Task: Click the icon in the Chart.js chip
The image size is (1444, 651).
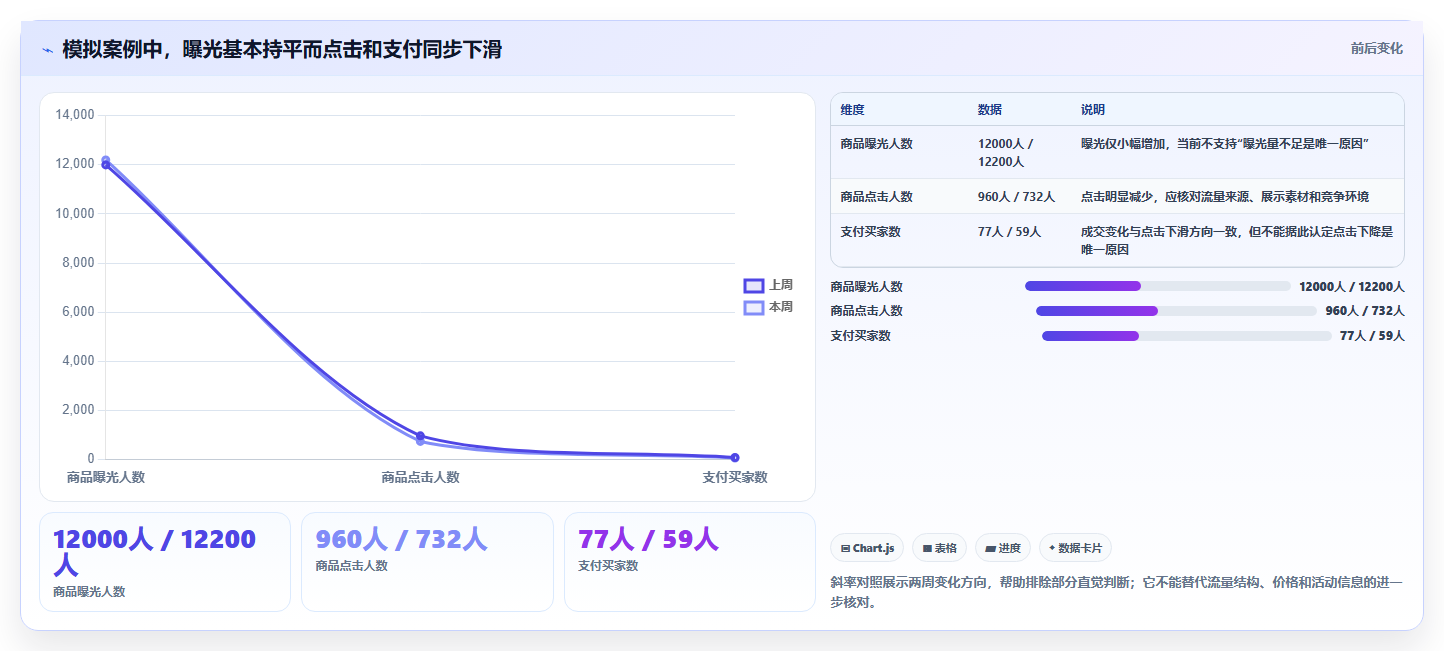Action: pyautogui.click(x=845, y=548)
